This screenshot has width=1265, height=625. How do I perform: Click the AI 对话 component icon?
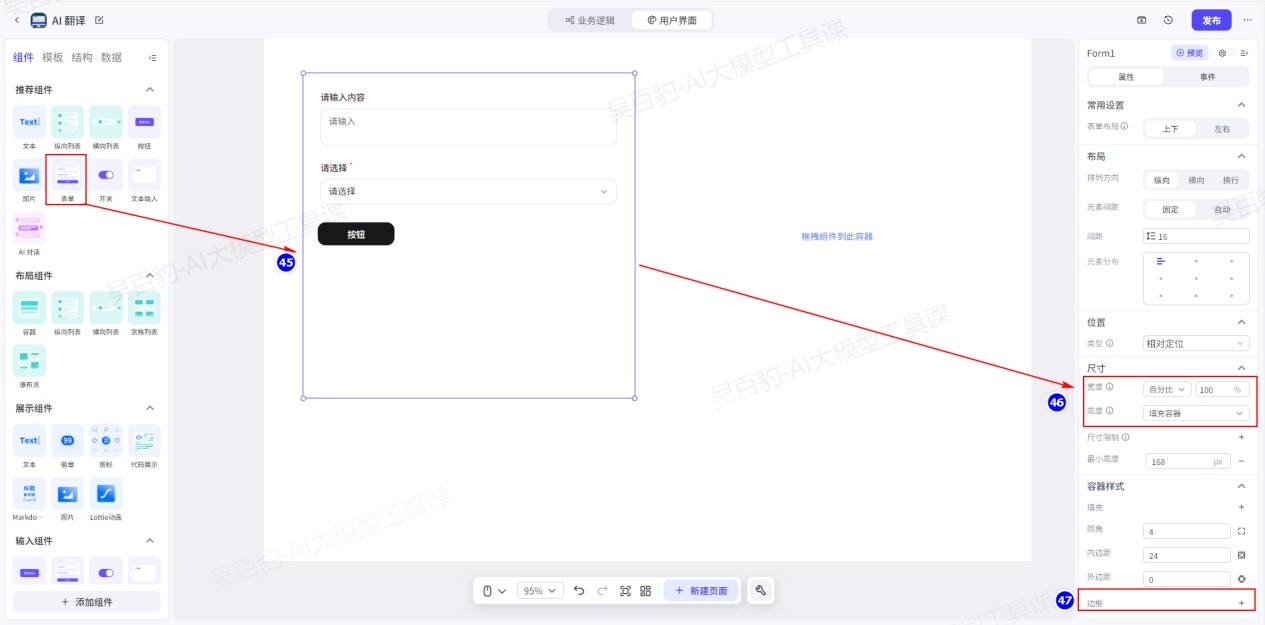pos(29,229)
